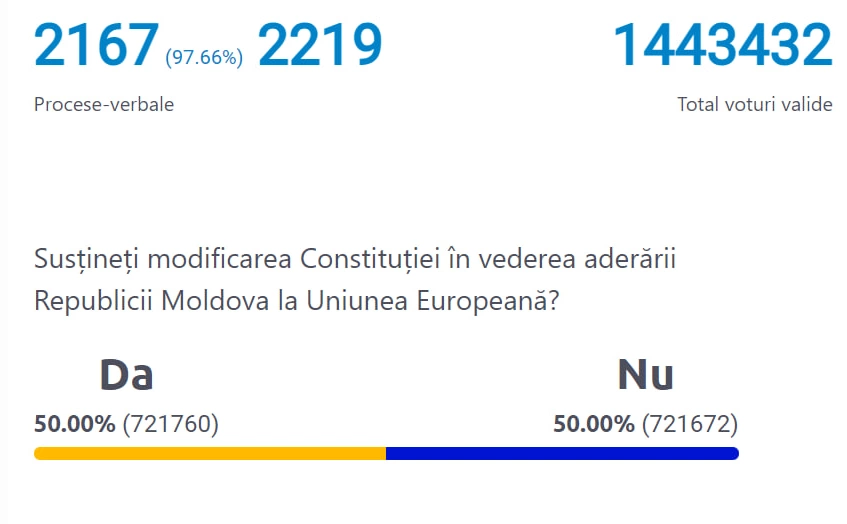Select the Nu option heading
Screen dimensions: 847x524
pyautogui.click(x=645, y=375)
